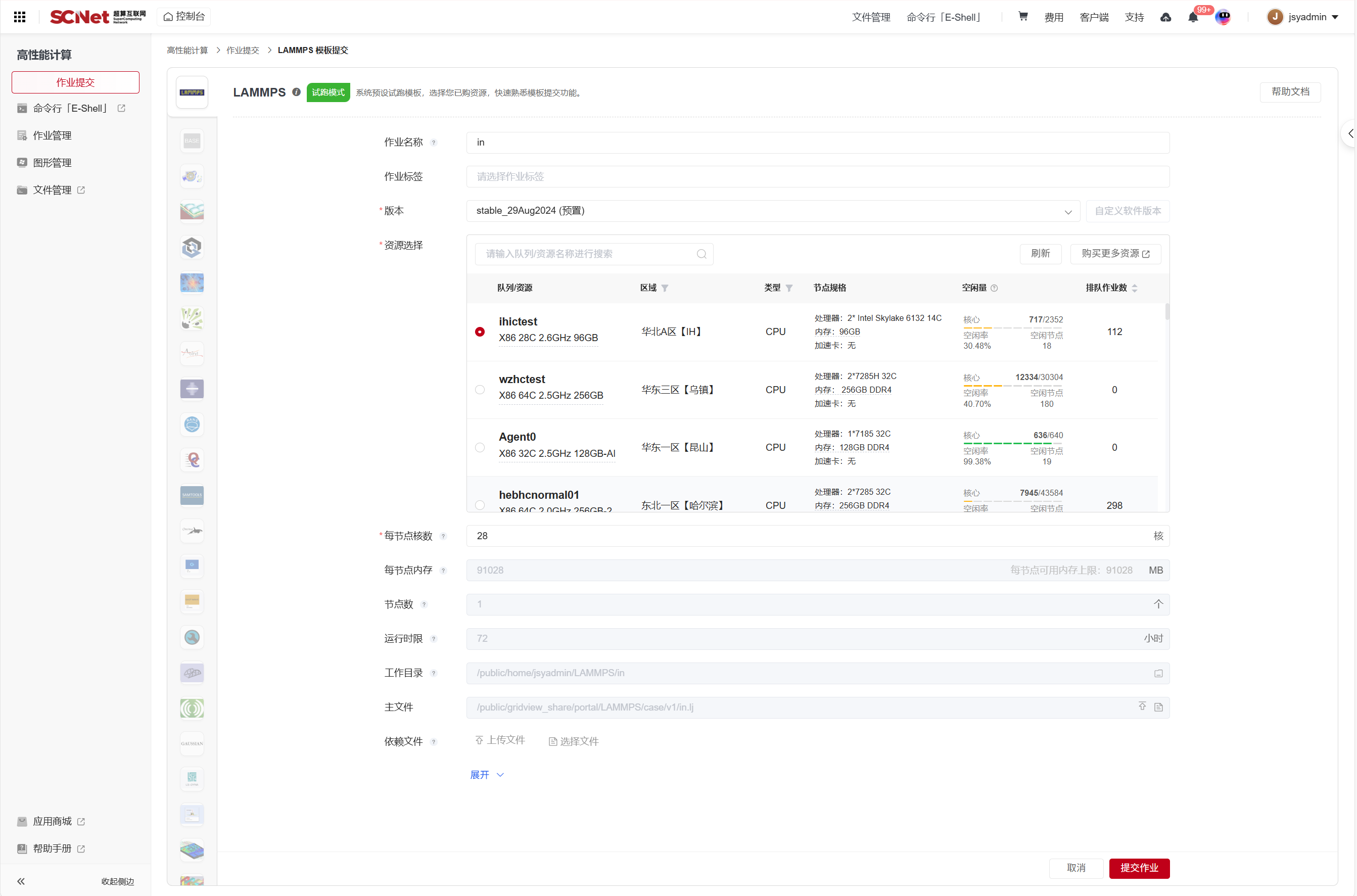Viewport: 1357px width, 896px height.
Task: Select the GAUSSIAN application icon
Action: point(192,743)
